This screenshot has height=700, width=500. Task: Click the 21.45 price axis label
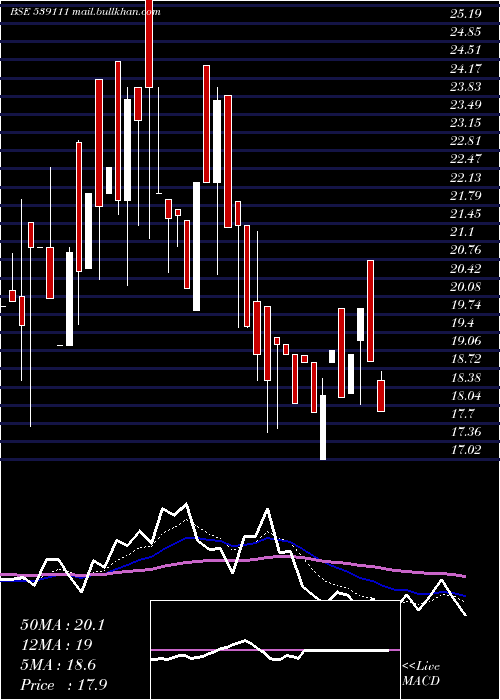pyautogui.click(x=466, y=214)
